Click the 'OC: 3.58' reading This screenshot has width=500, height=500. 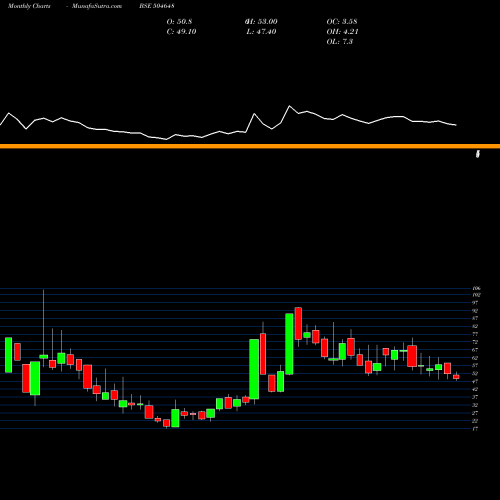(x=342, y=22)
